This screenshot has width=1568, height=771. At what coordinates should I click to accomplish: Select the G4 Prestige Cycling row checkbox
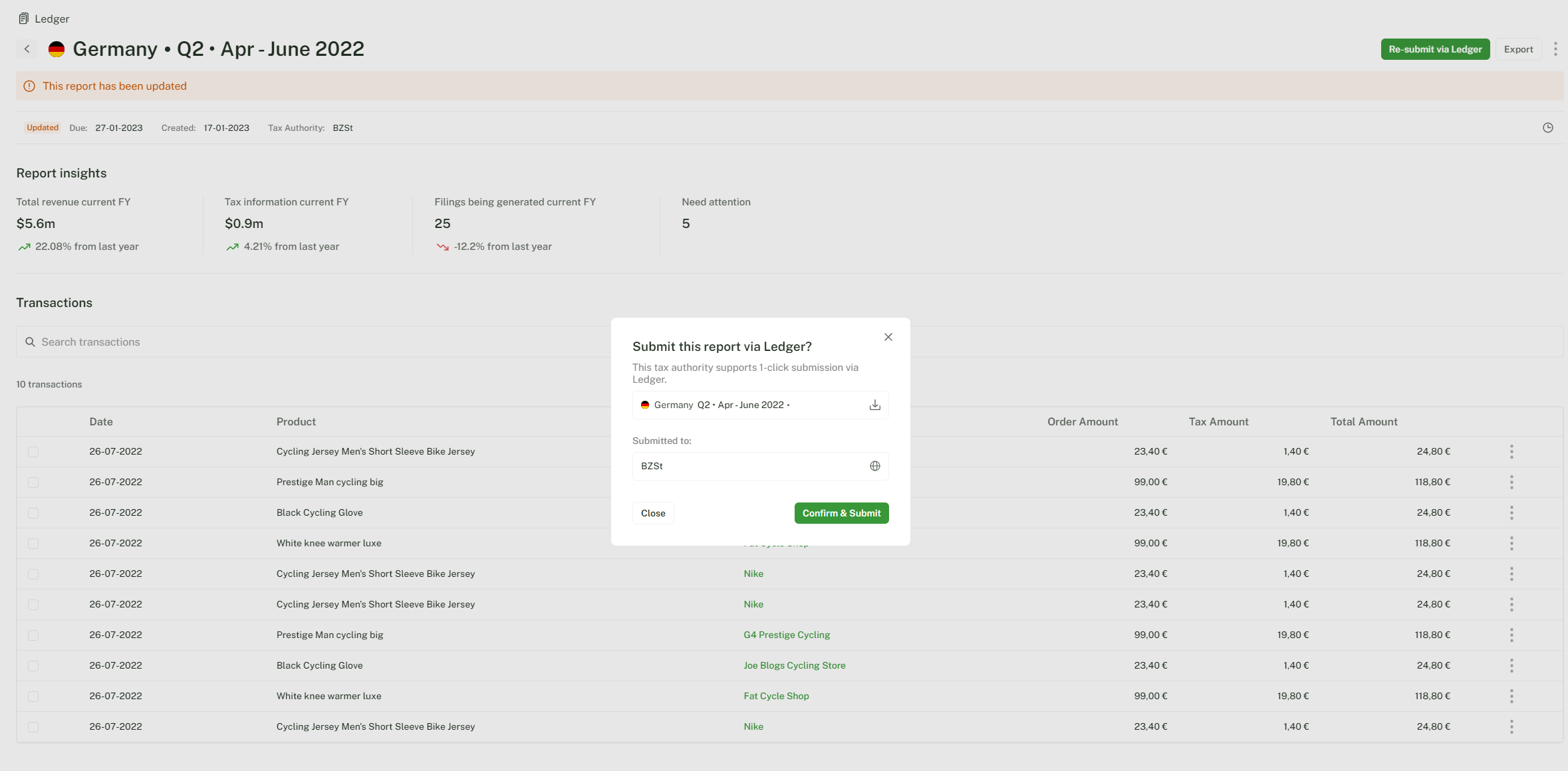pos(33,635)
